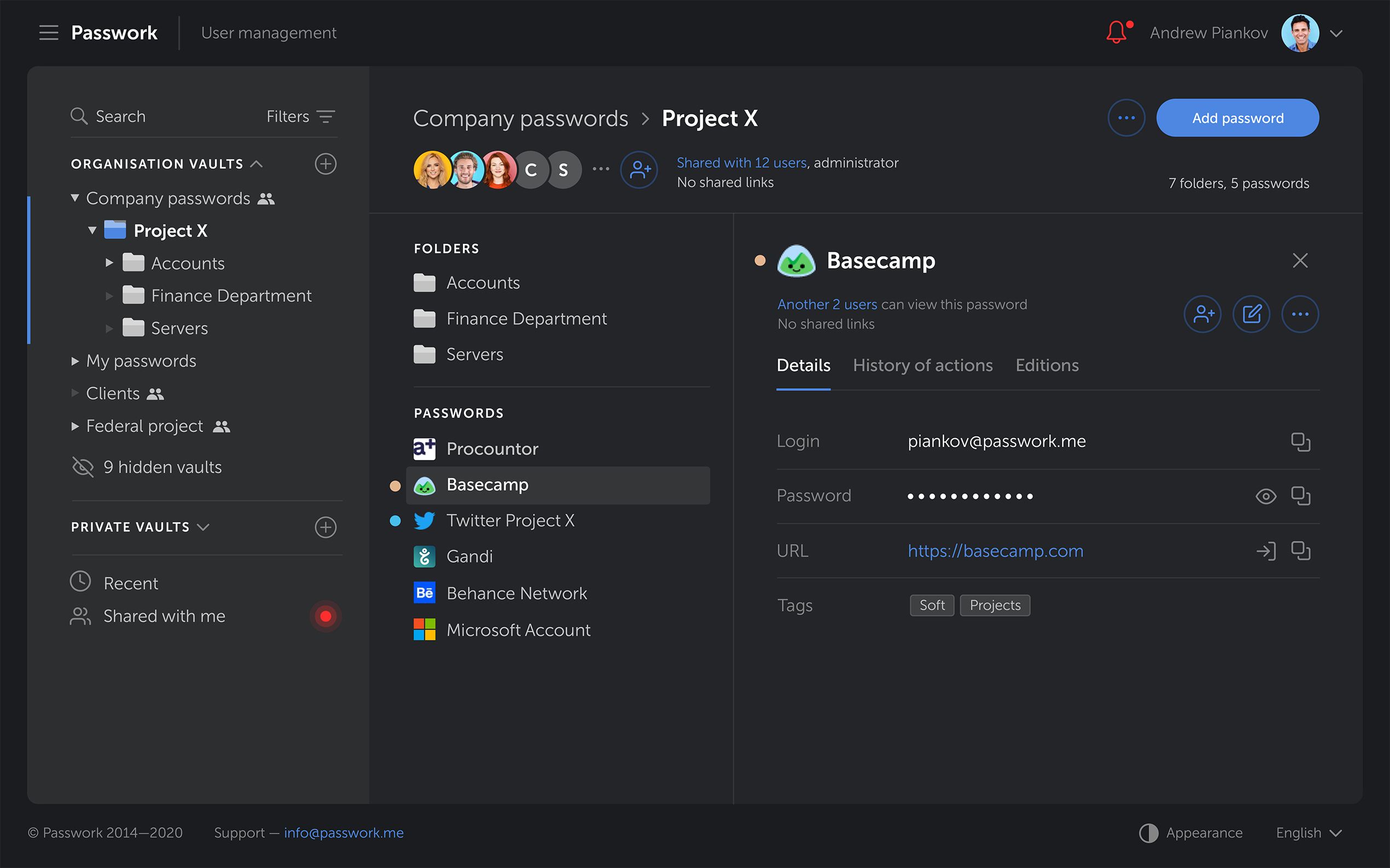Switch to the History of actions tab
This screenshot has height=868, width=1390.
coord(923,366)
